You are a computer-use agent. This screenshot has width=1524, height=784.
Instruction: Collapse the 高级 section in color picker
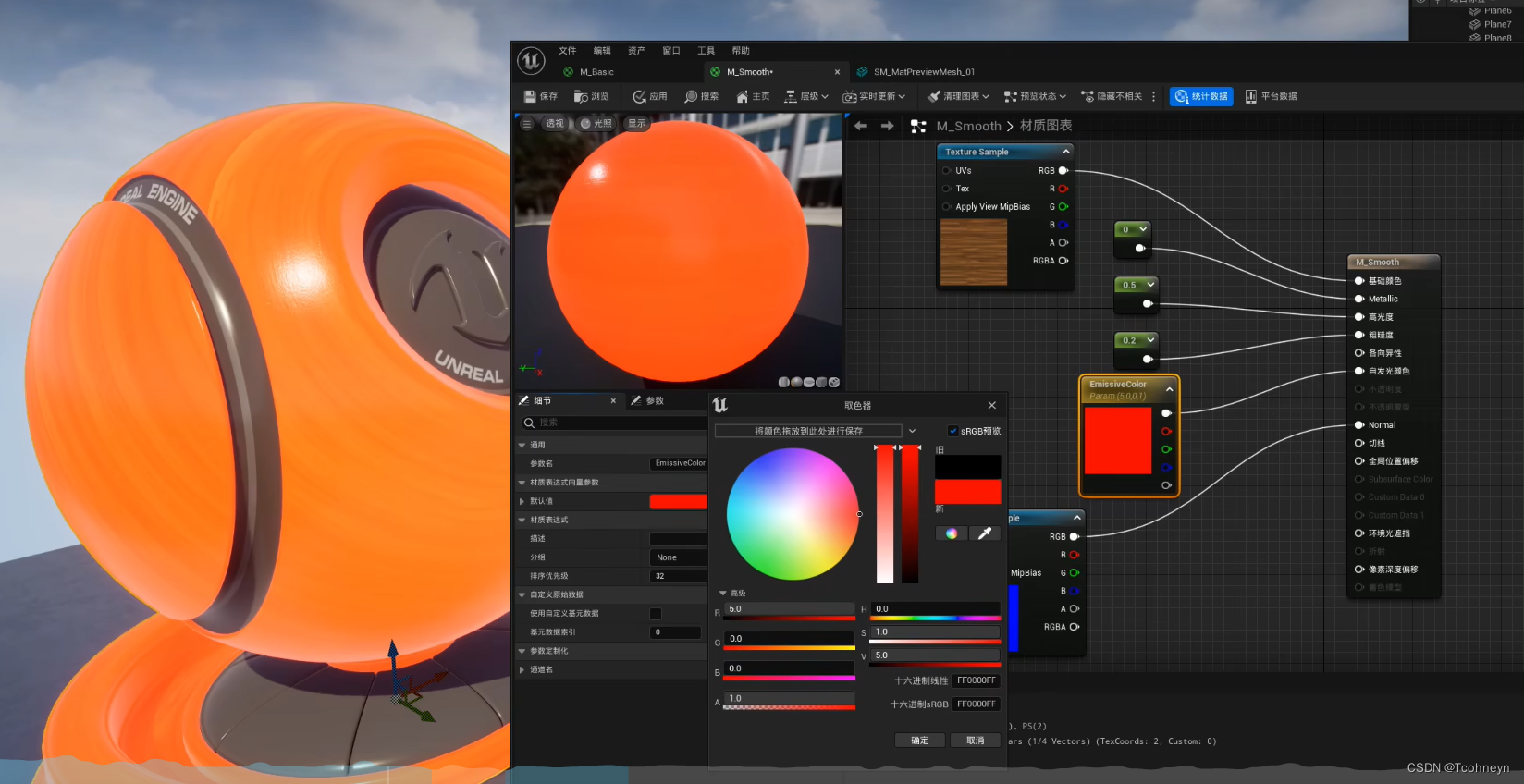click(723, 593)
